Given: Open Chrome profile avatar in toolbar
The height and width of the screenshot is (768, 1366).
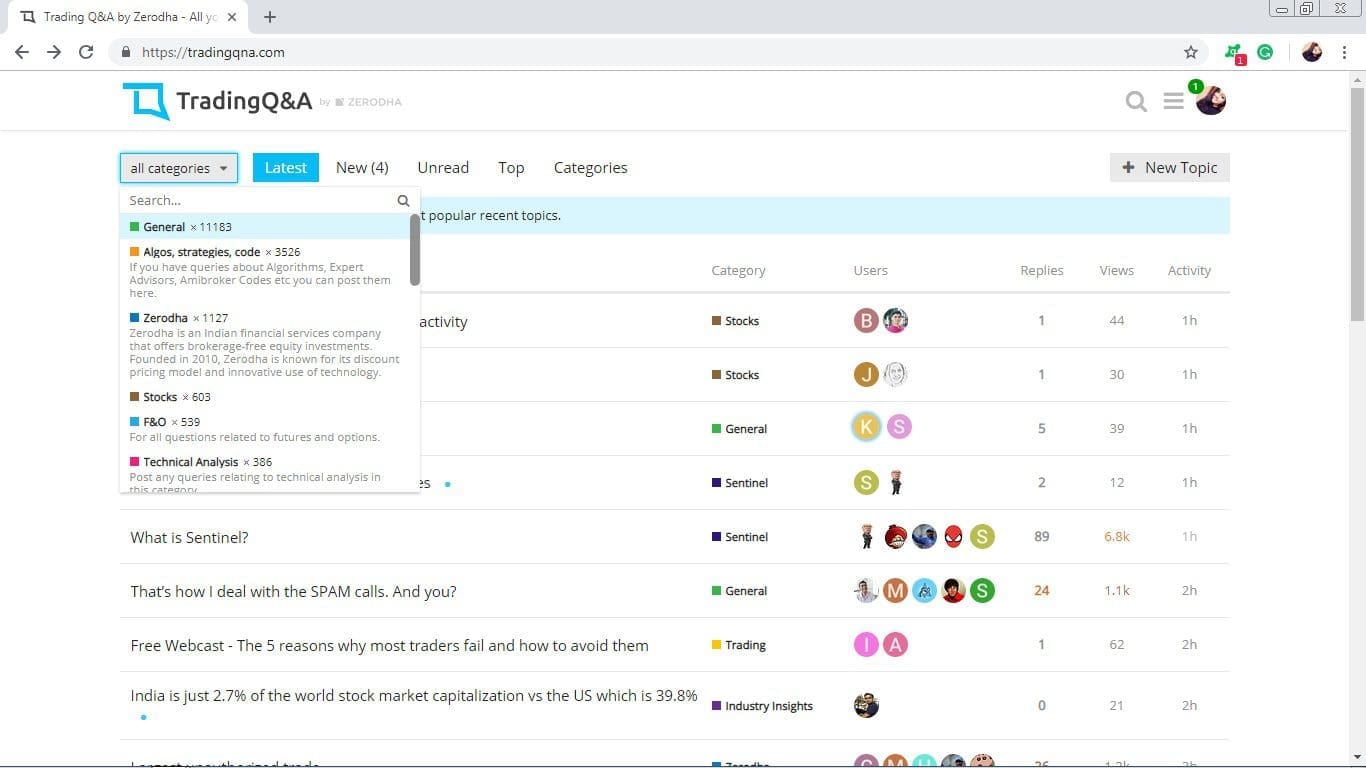Looking at the screenshot, I should pos(1312,52).
